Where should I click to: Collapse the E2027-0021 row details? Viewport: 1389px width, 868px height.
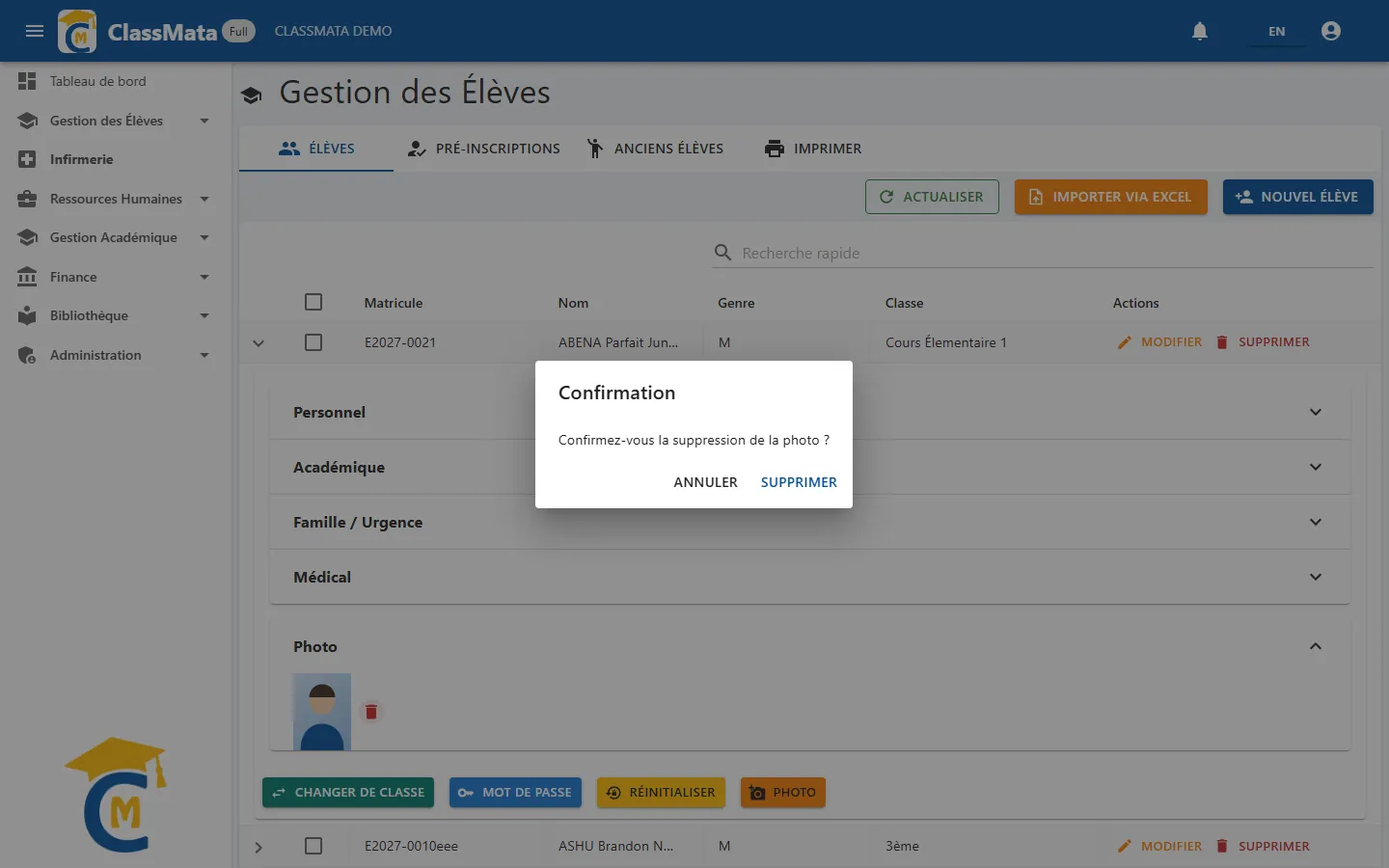pyautogui.click(x=259, y=343)
